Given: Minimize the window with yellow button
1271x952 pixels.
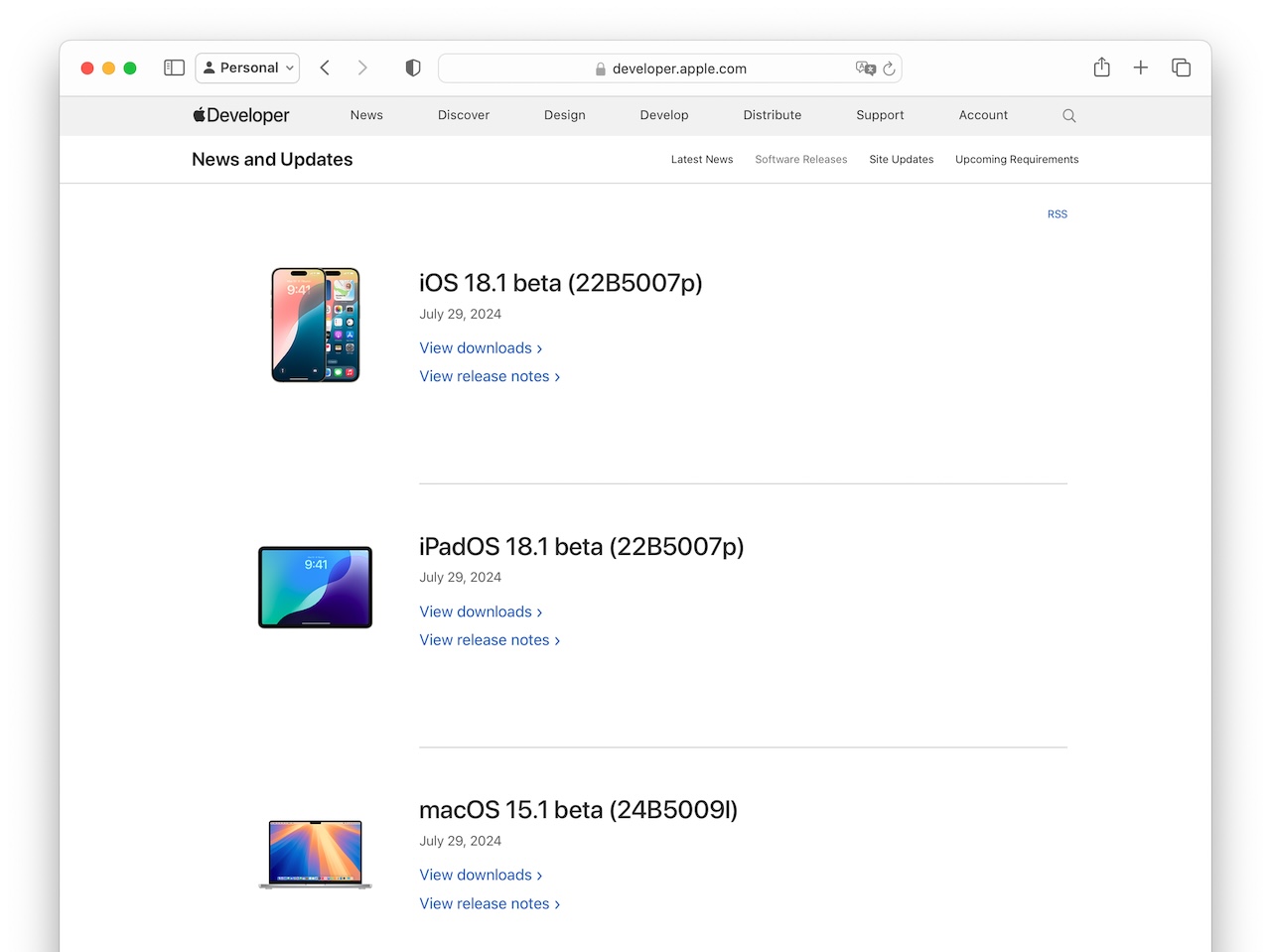Looking at the screenshot, I should pyautogui.click(x=108, y=68).
